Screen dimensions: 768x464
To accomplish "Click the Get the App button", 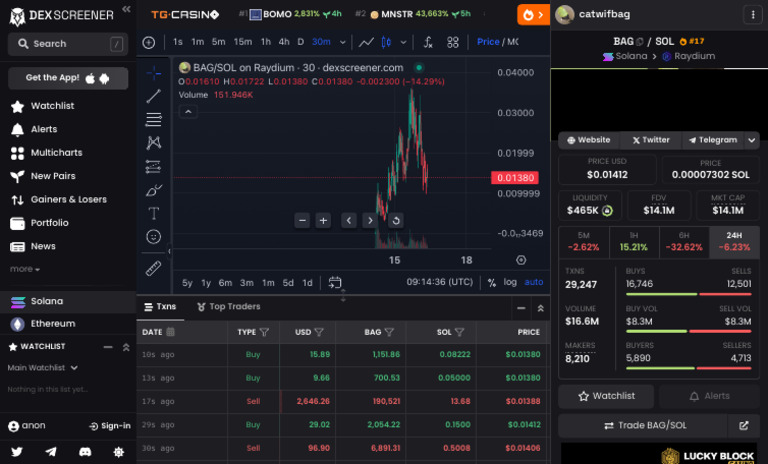I will click(x=68, y=78).
